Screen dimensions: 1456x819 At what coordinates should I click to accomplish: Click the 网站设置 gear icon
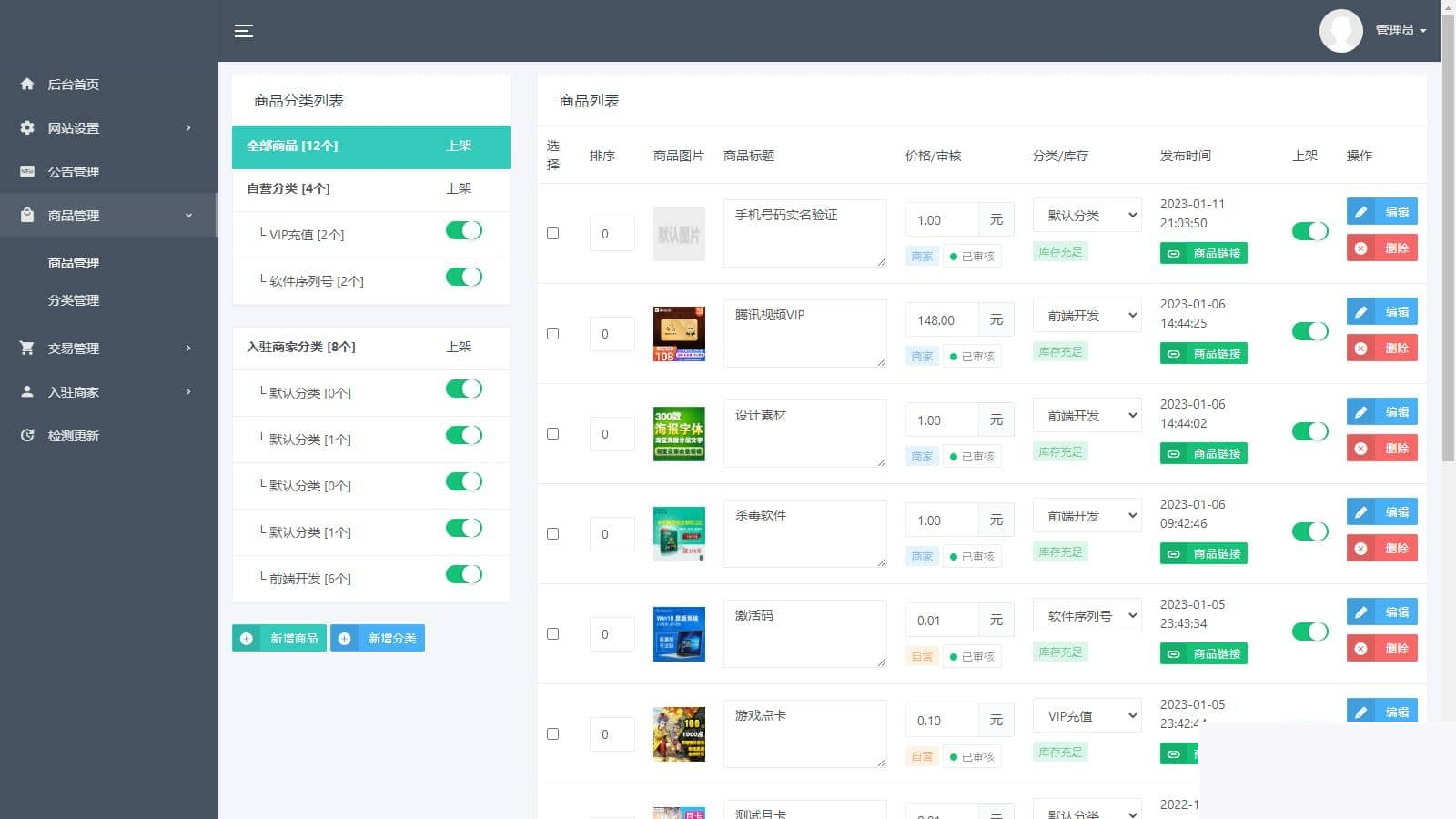(x=26, y=127)
